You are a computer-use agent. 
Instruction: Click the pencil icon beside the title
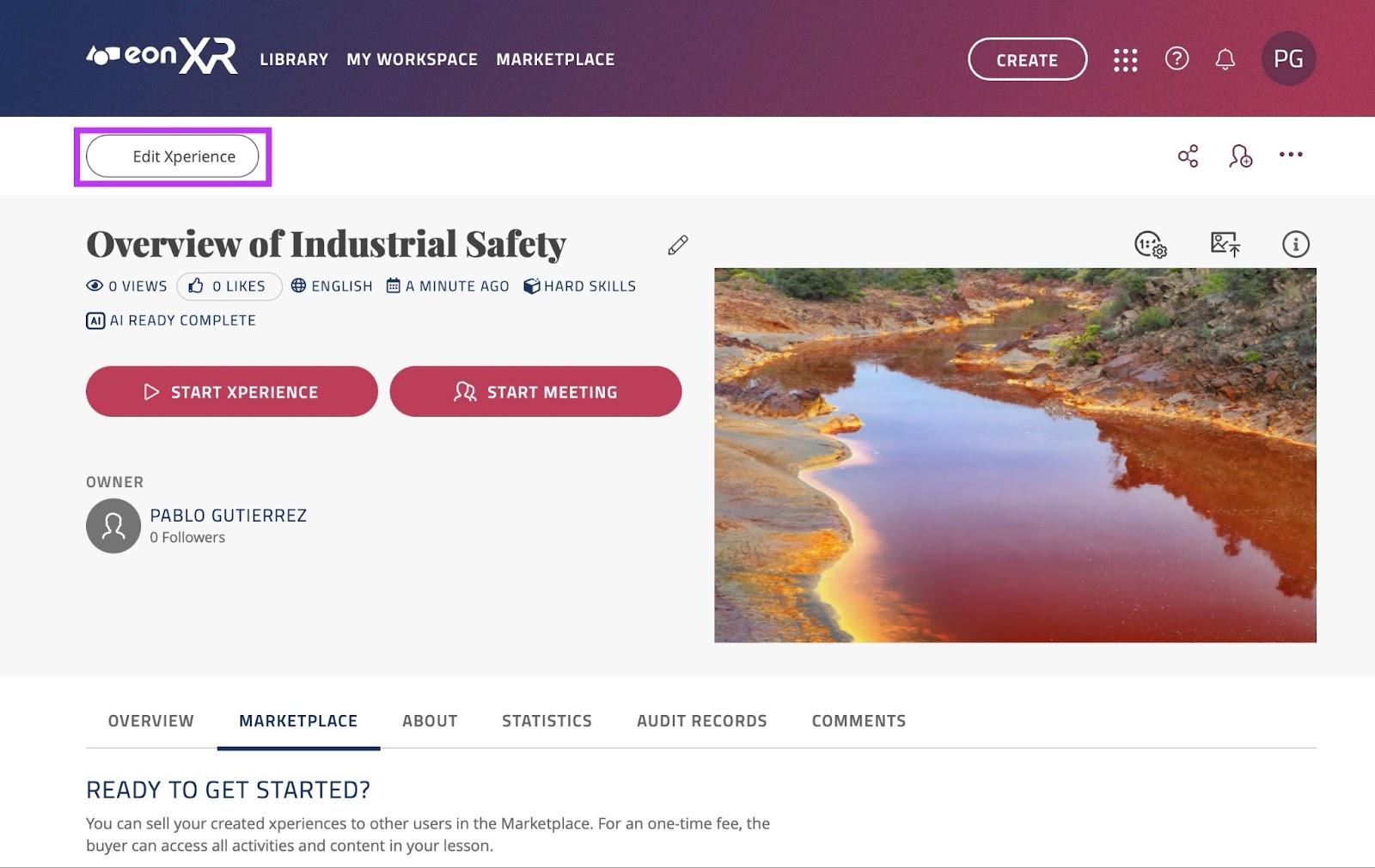point(678,245)
